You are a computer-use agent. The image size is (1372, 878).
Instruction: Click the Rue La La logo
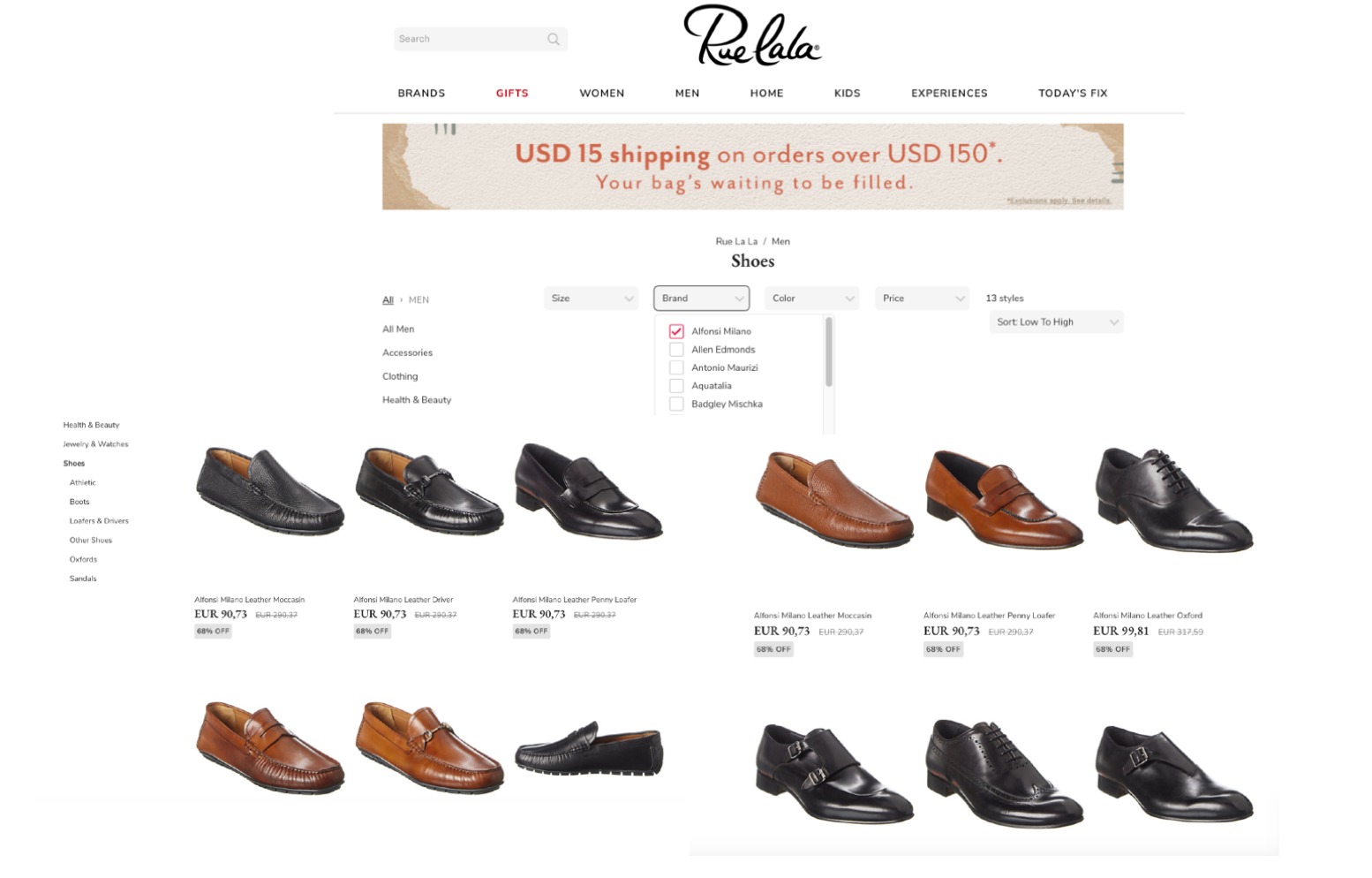coord(752,36)
